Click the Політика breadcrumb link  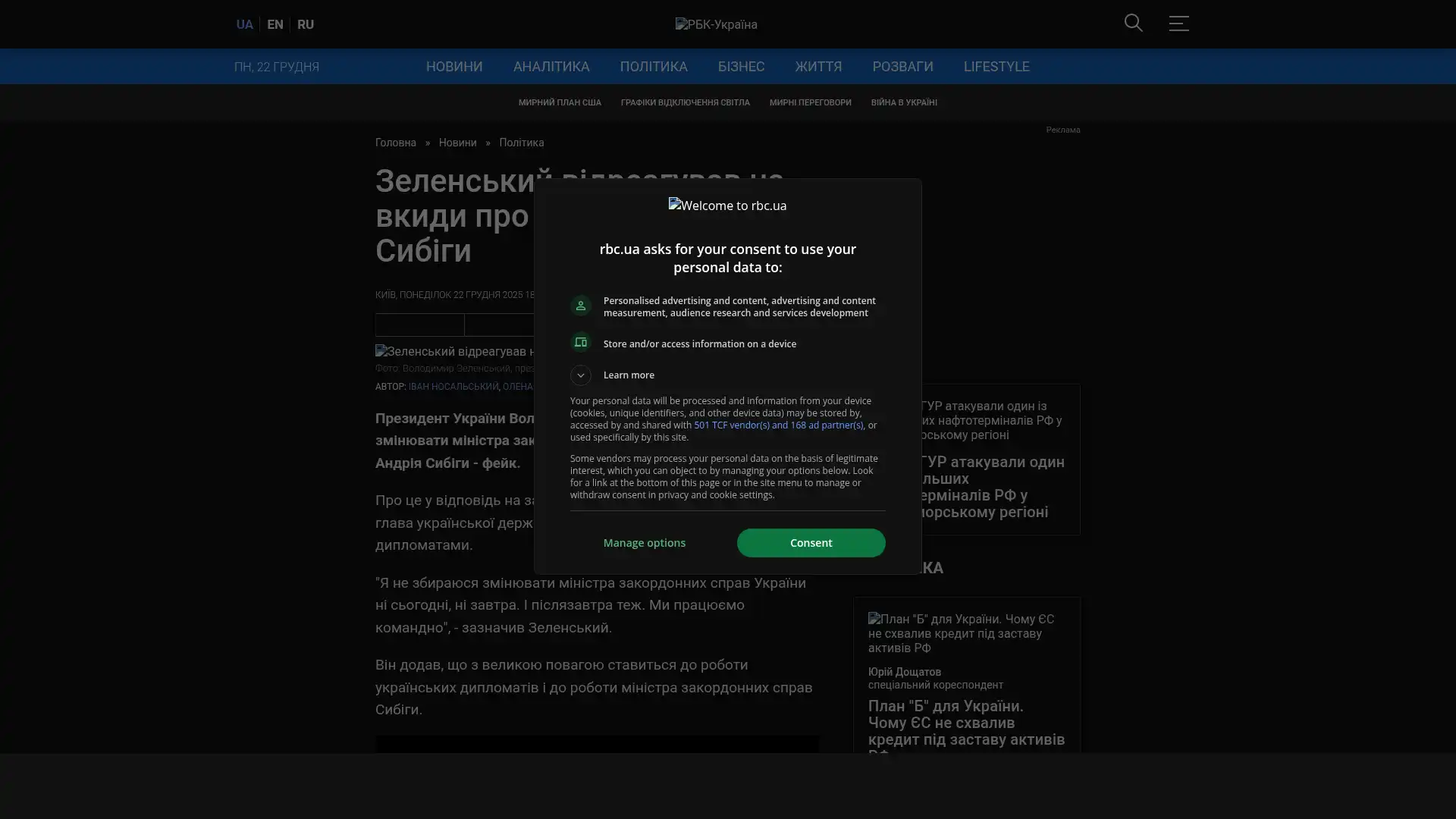521,143
